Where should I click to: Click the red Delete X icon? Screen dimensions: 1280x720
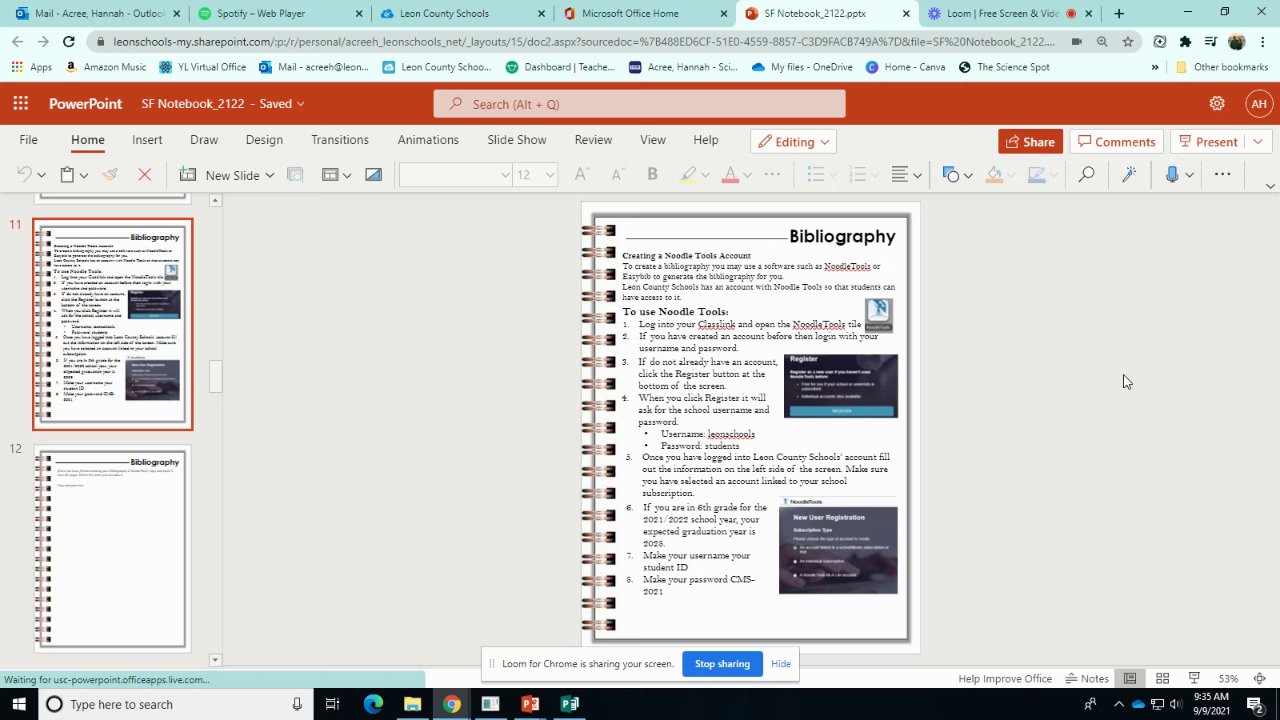point(144,175)
